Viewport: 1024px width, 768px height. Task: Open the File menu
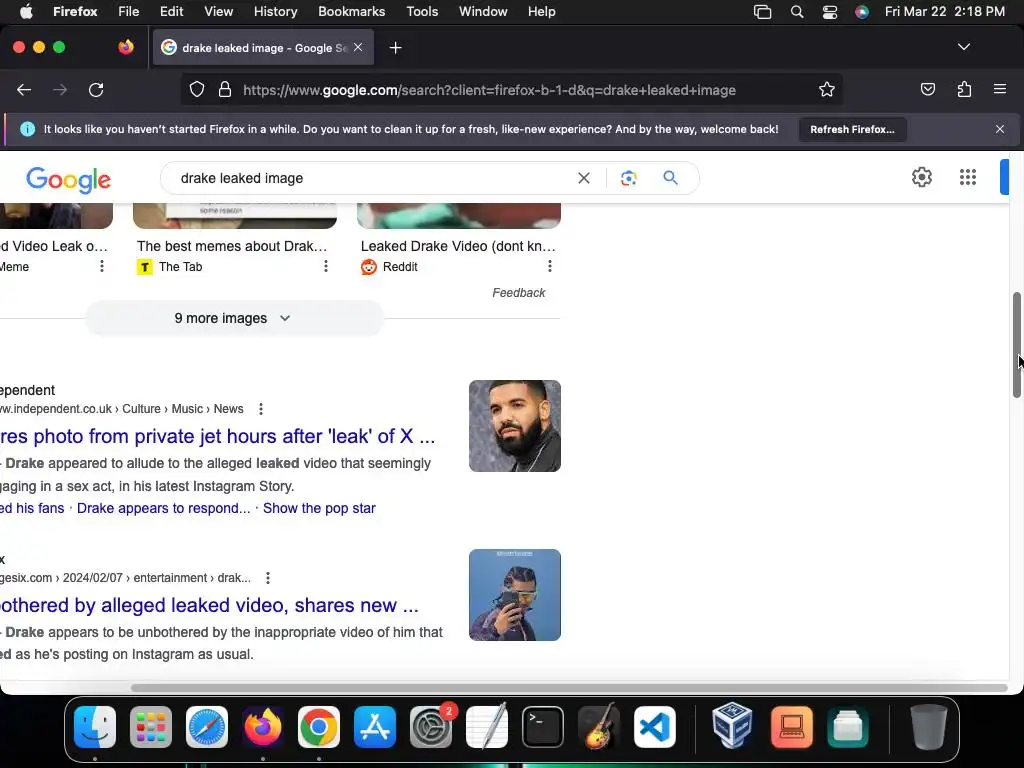point(129,12)
